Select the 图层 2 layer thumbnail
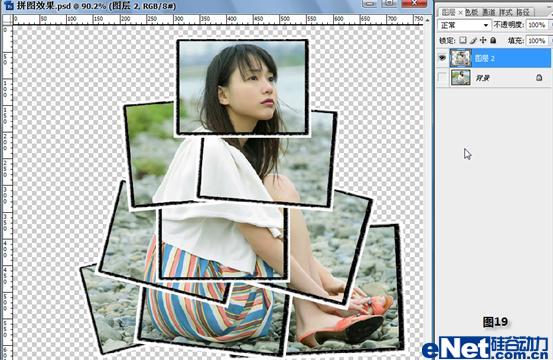 pyautogui.click(x=461, y=58)
